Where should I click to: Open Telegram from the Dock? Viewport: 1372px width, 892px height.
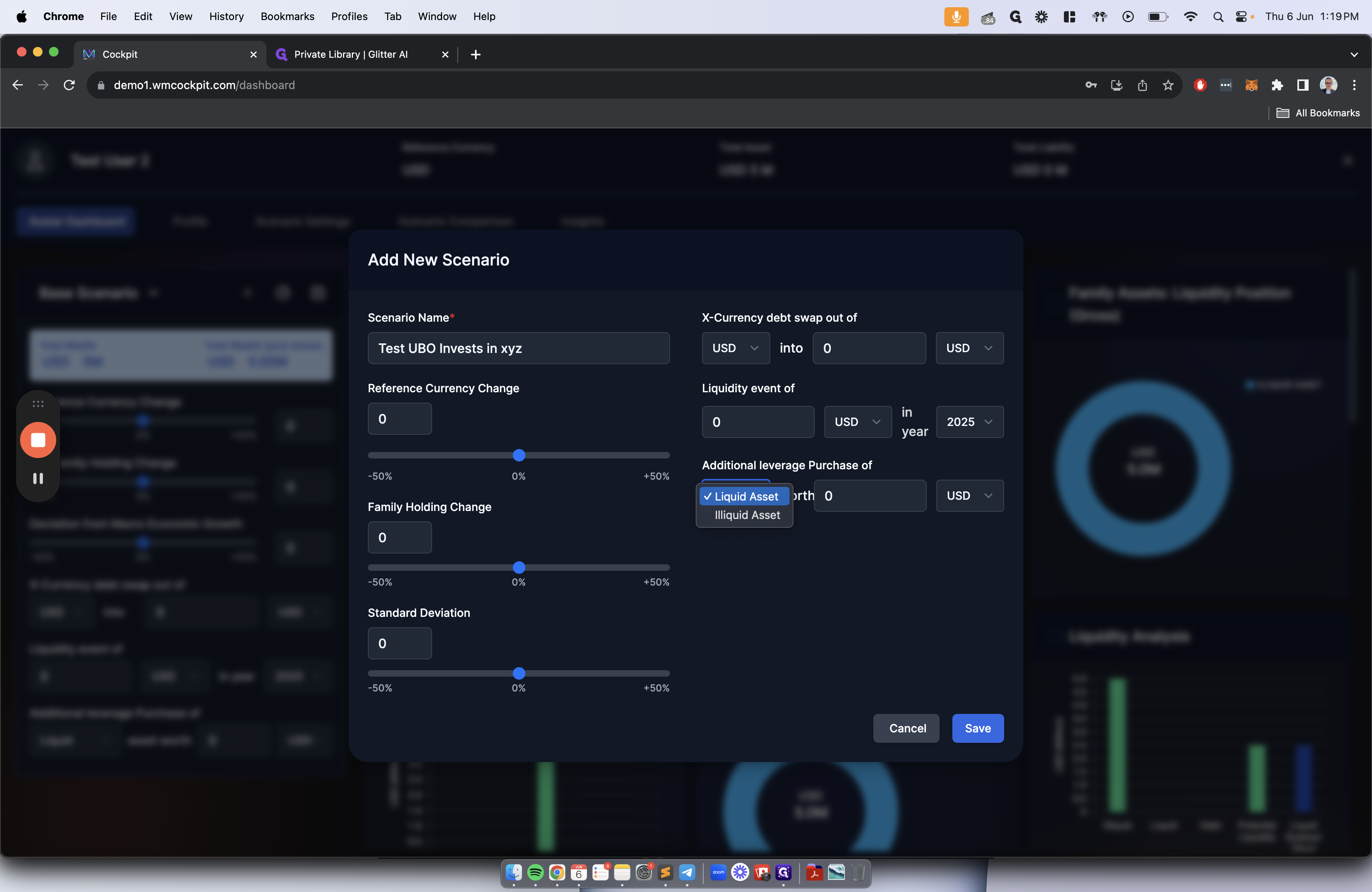687,872
